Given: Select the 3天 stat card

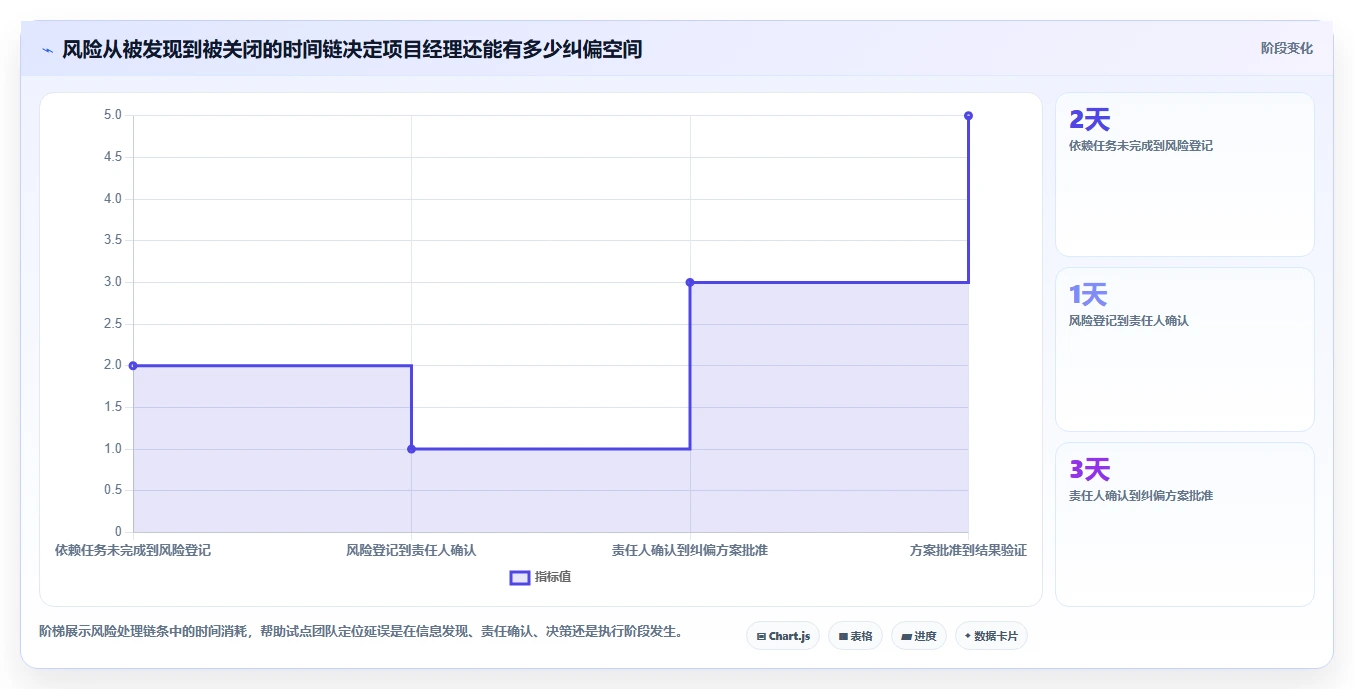Looking at the screenshot, I should tap(1184, 524).
